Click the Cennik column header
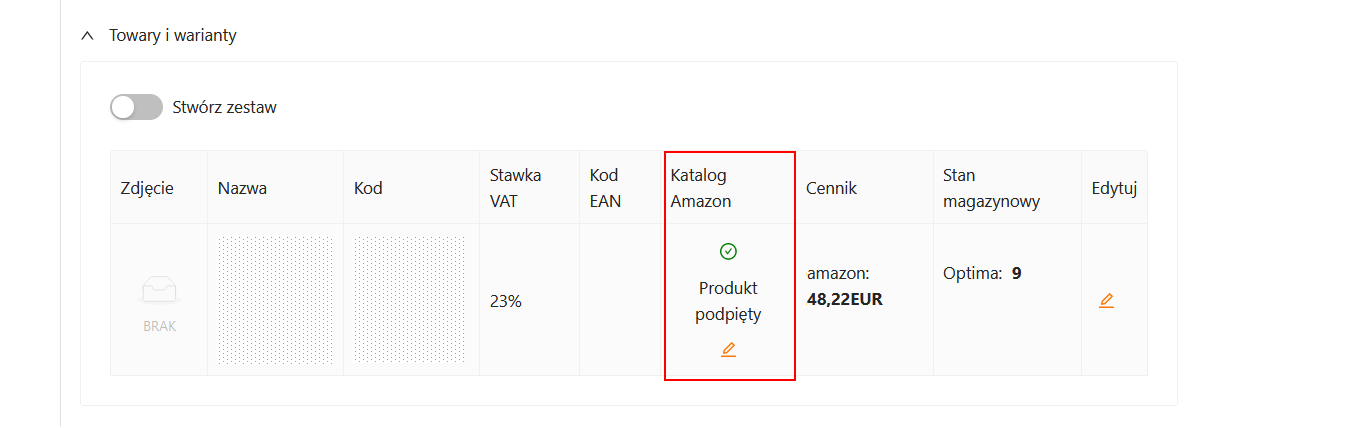 coord(832,188)
